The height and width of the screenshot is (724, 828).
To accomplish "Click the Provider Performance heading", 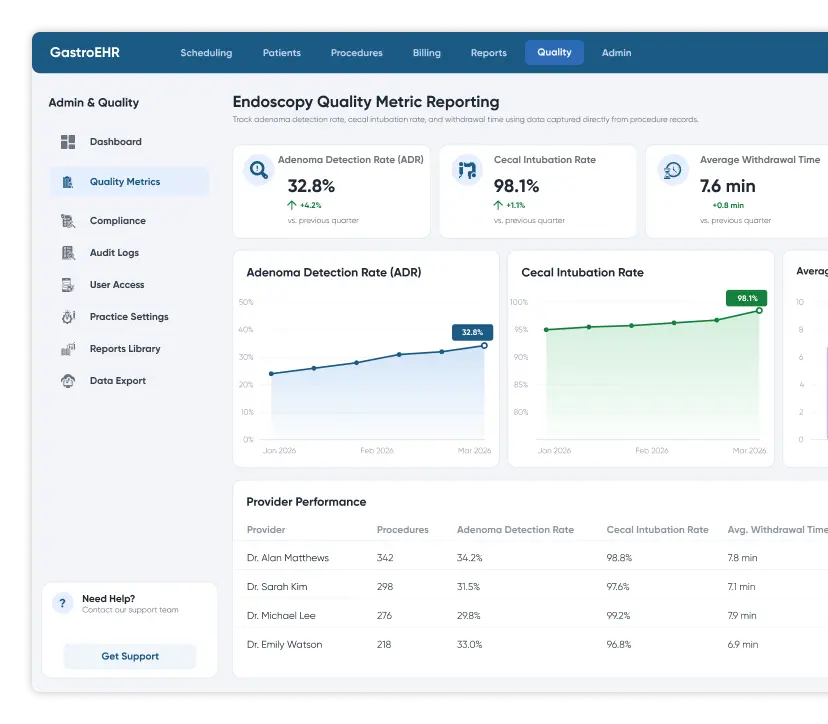I will point(306,502).
